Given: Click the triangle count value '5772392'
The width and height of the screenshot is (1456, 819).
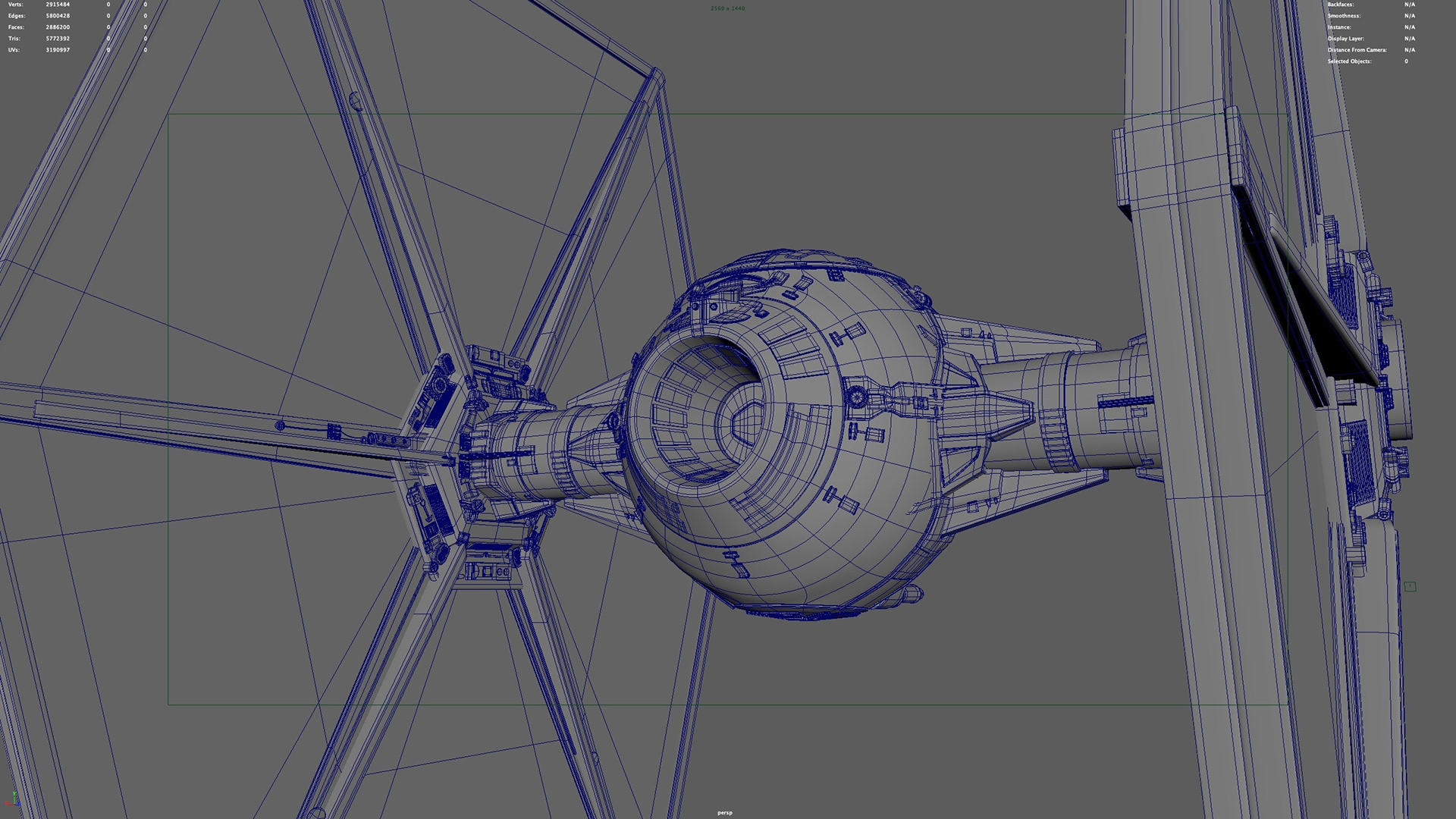Looking at the screenshot, I should click(x=58, y=39).
